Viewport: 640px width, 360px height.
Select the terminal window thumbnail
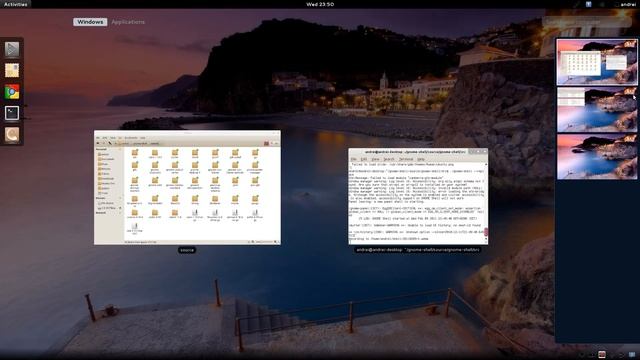coord(418,196)
